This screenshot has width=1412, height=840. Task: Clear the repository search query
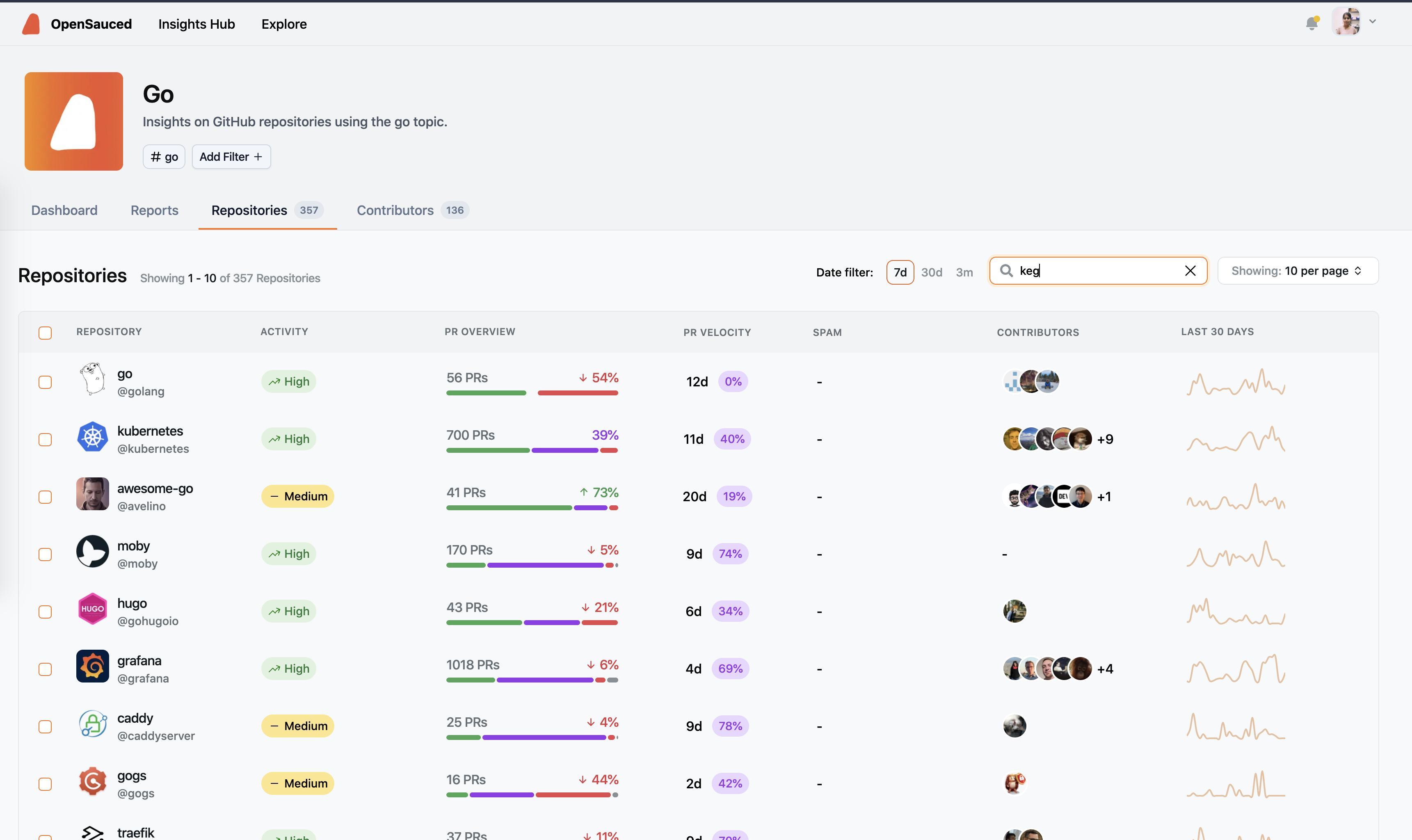[x=1190, y=271]
